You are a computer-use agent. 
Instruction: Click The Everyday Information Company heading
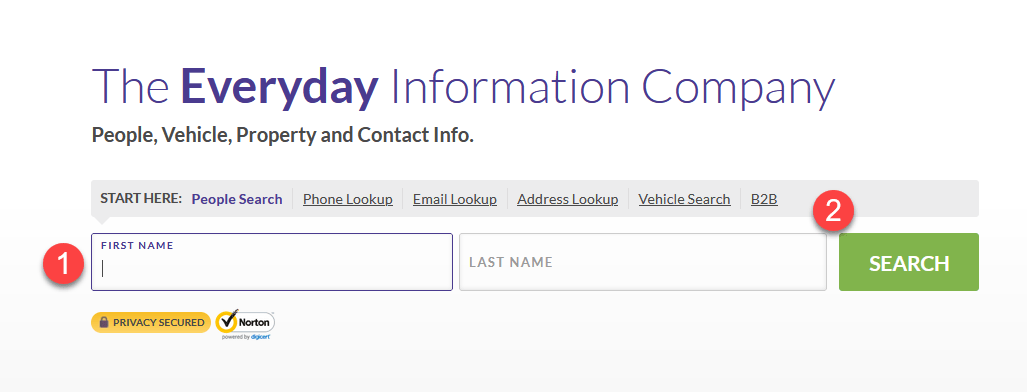click(x=464, y=87)
